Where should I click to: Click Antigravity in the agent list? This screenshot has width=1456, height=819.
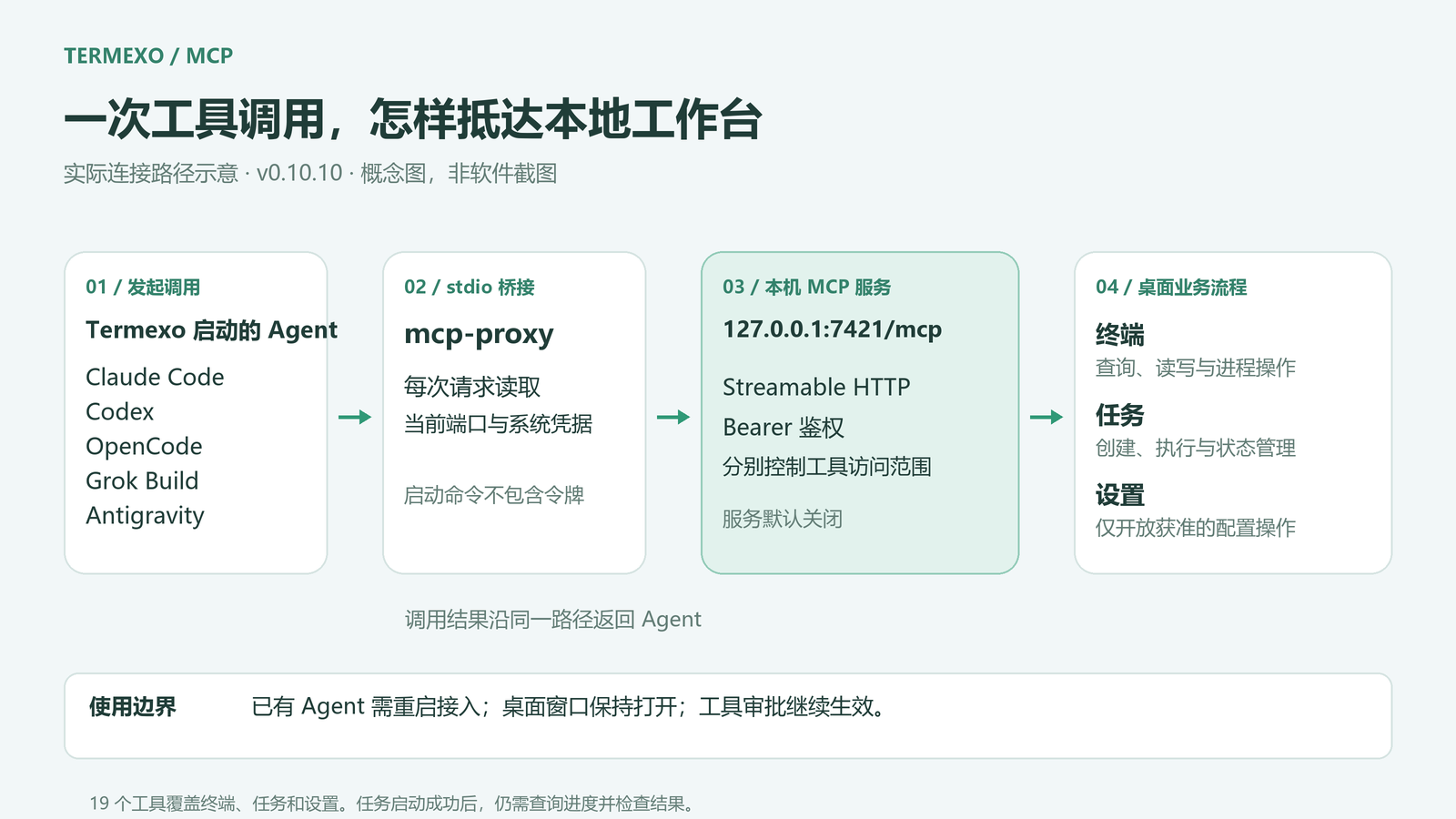pos(145,515)
